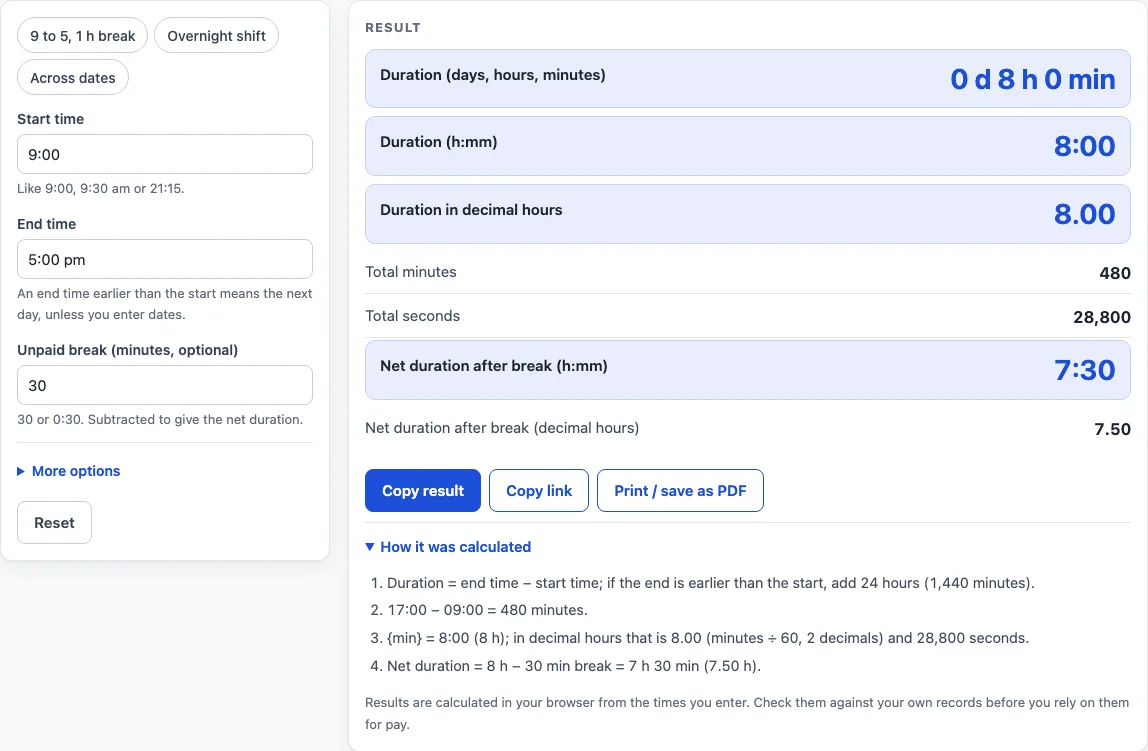Click the 'Net duration after break (h:mm)' label

(493, 366)
